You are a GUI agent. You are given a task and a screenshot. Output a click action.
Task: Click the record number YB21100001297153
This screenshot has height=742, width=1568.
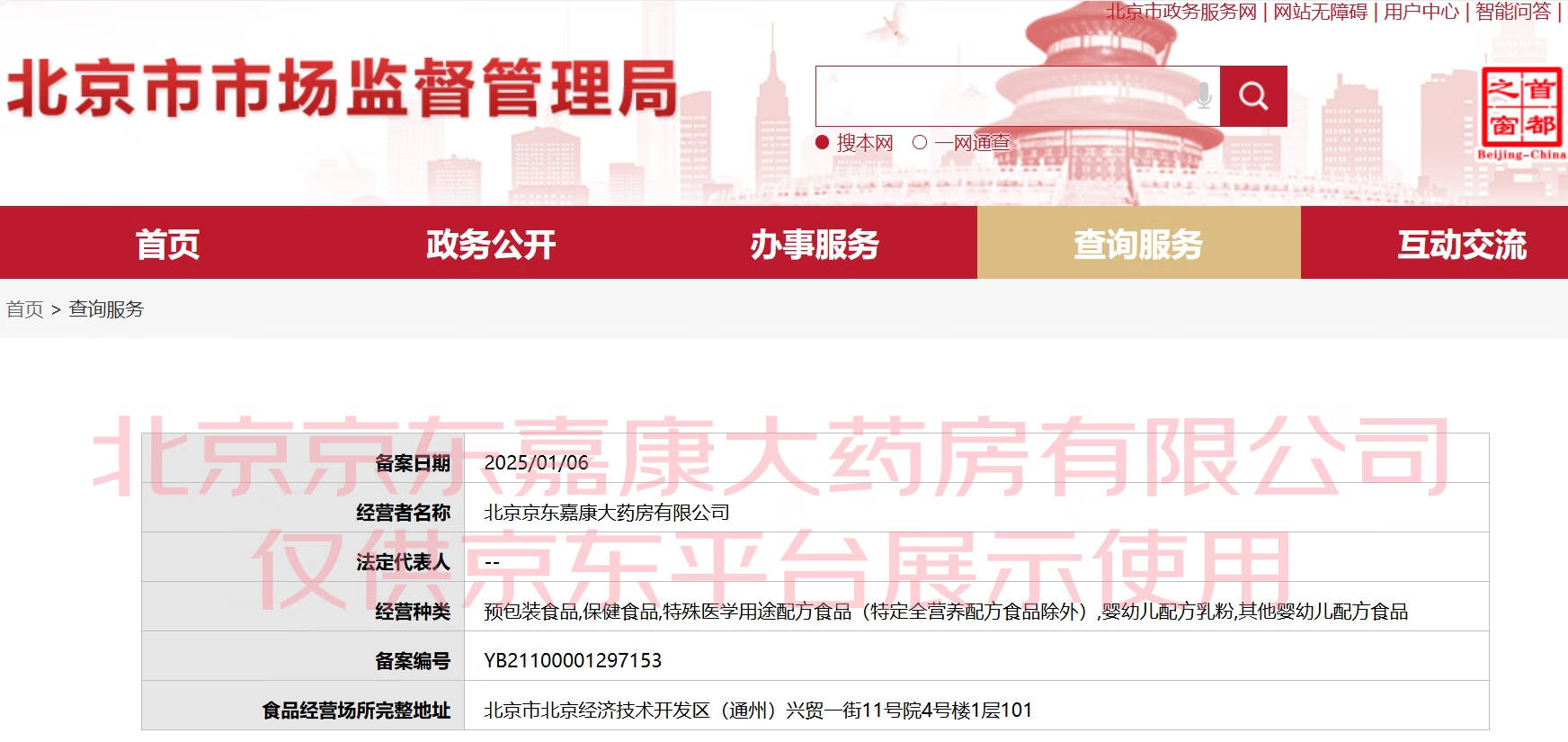573,661
